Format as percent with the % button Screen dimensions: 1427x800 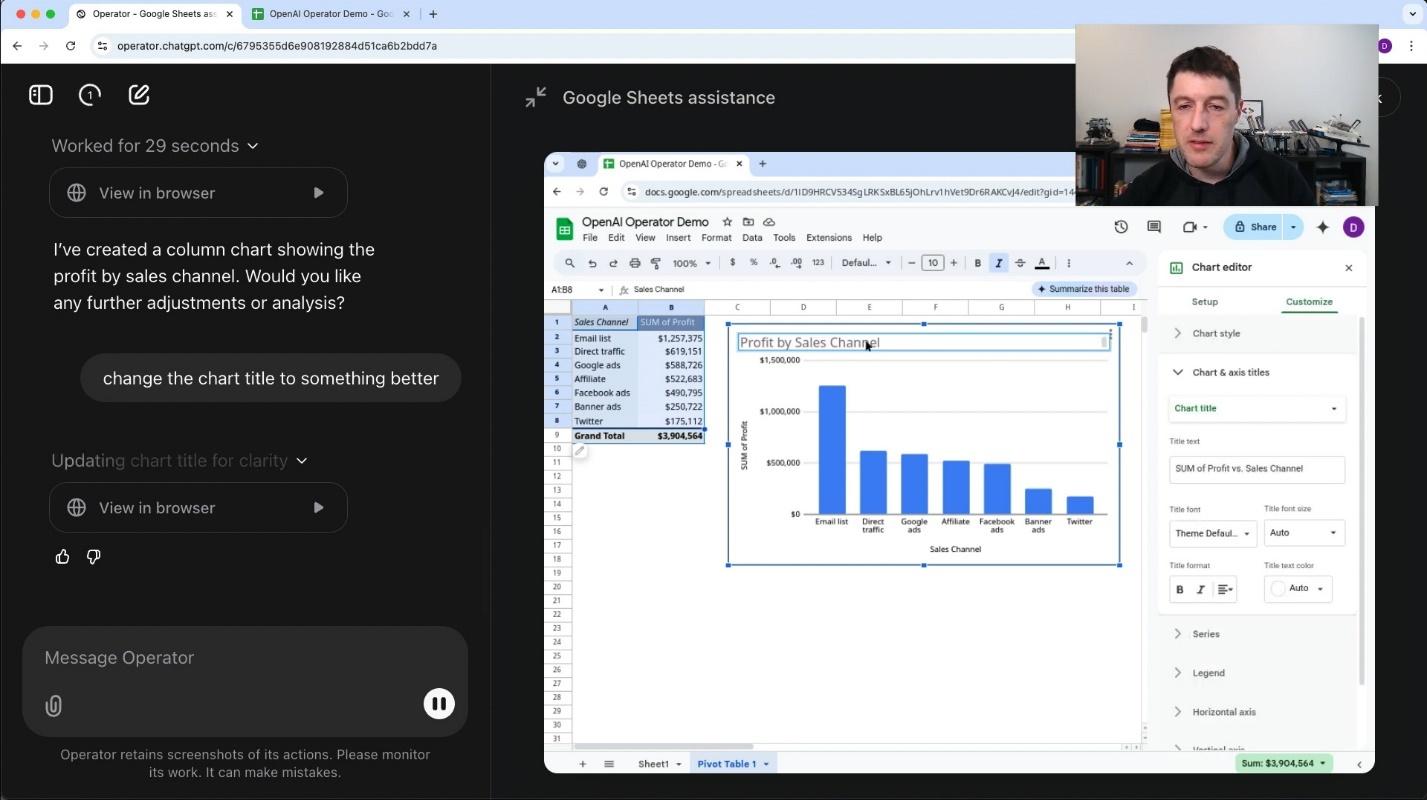(754, 263)
